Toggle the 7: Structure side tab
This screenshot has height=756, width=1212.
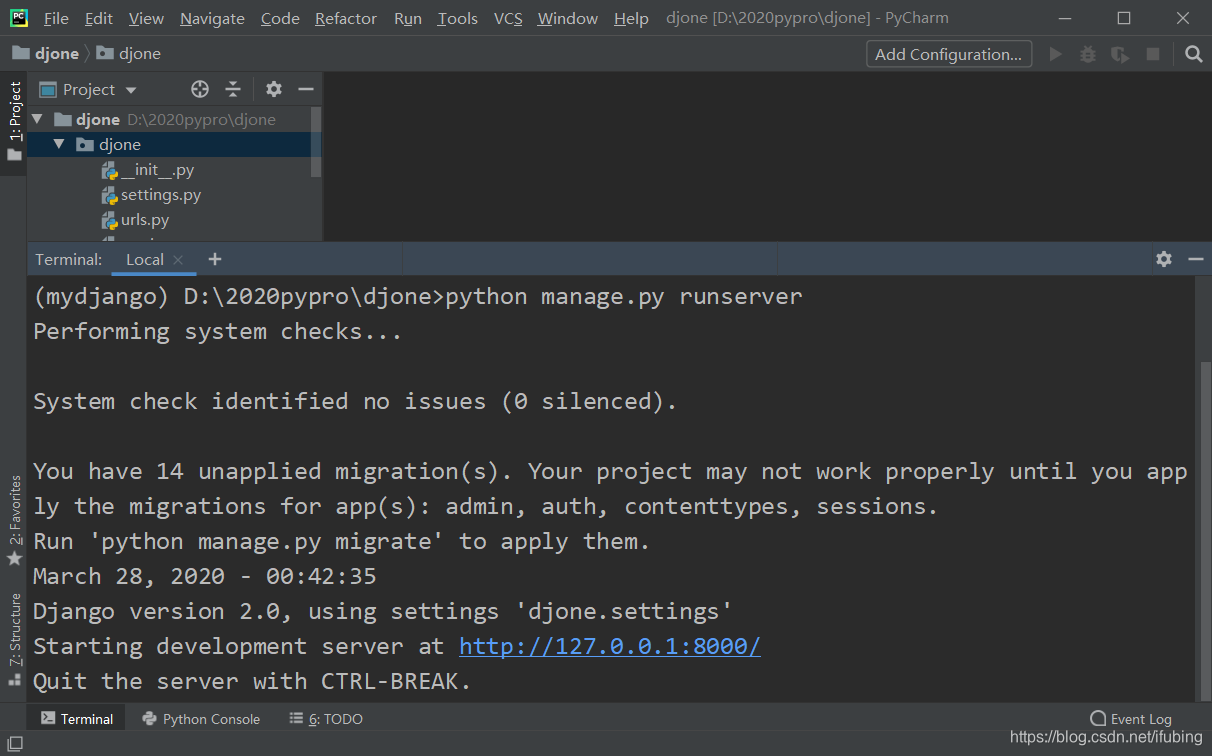(x=14, y=638)
